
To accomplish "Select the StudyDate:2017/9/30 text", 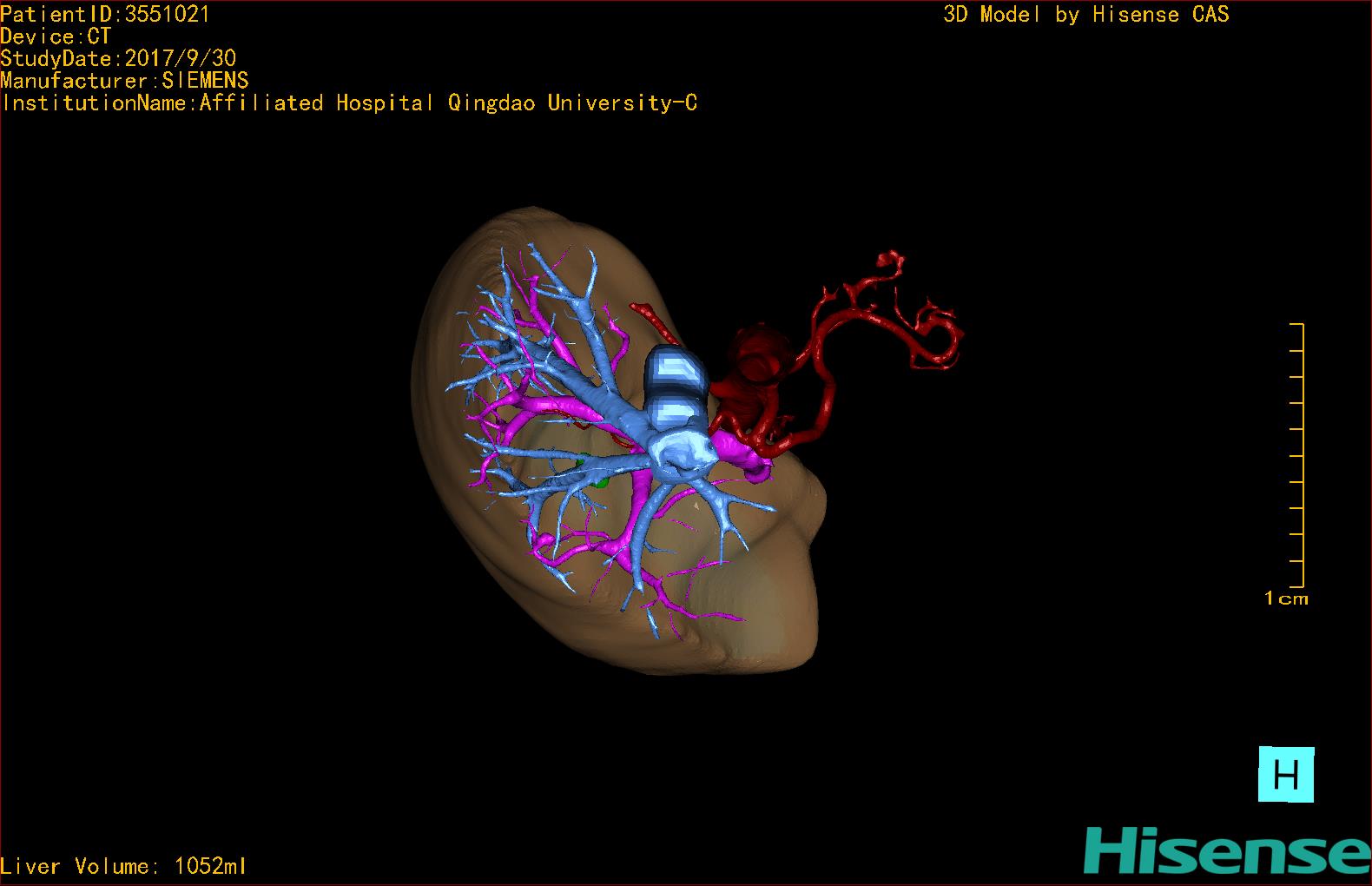I will click(x=118, y=58).
